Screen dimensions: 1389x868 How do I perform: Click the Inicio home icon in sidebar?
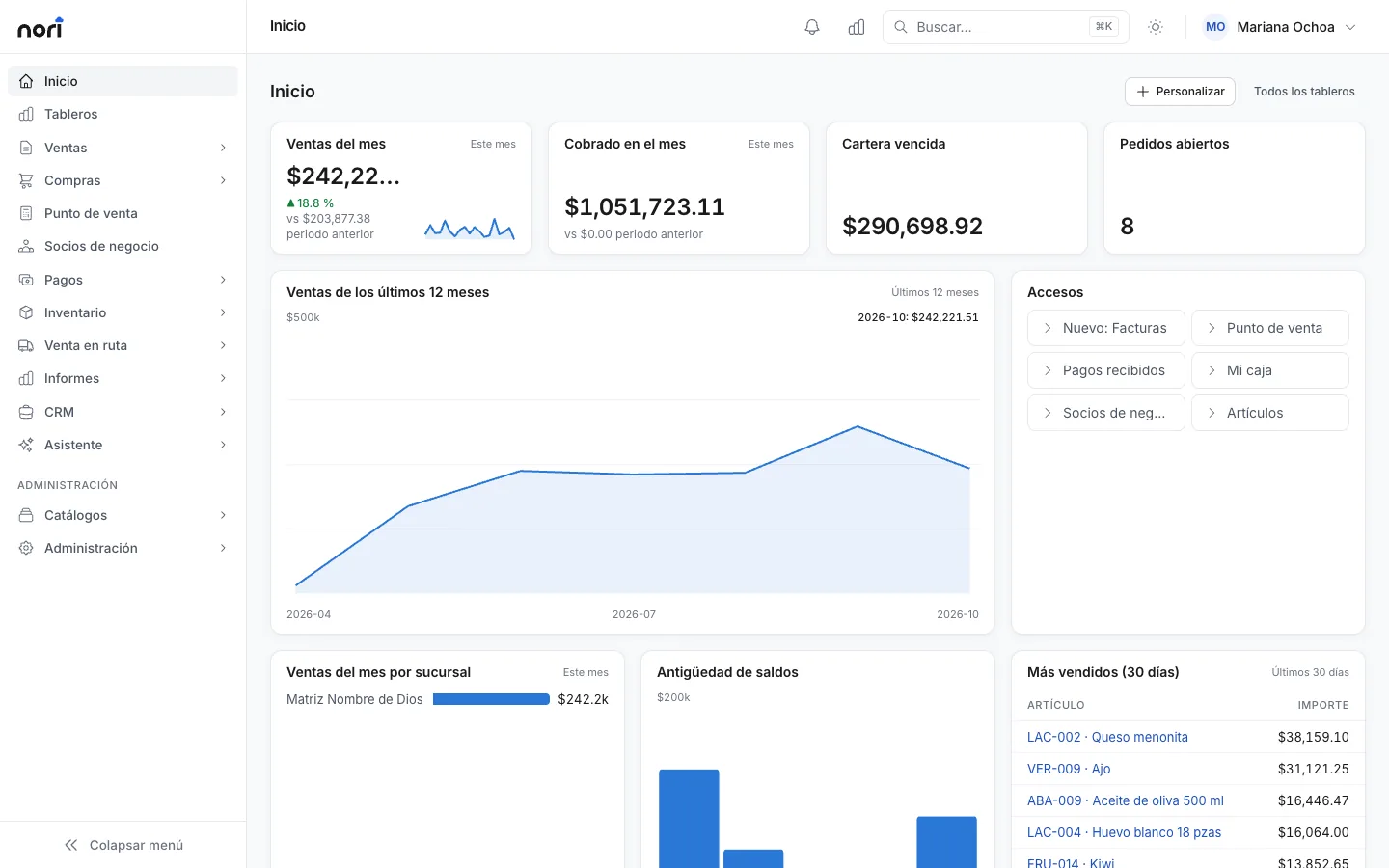pyautogui.click(x=26, y=81)
